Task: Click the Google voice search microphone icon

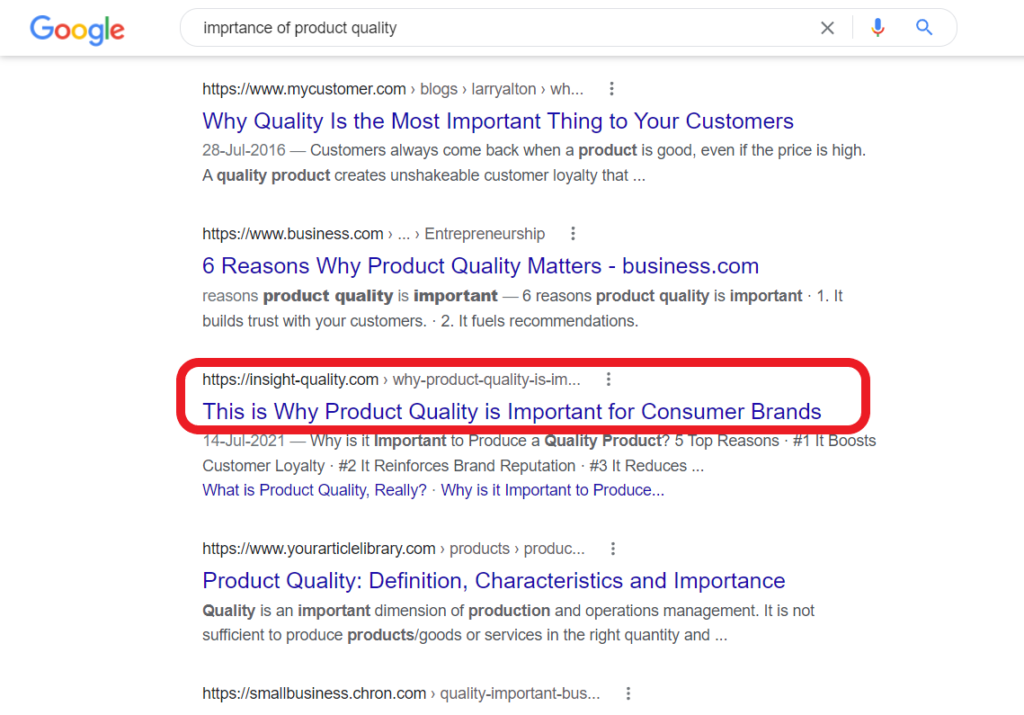Action: click(x=878, y=27)
